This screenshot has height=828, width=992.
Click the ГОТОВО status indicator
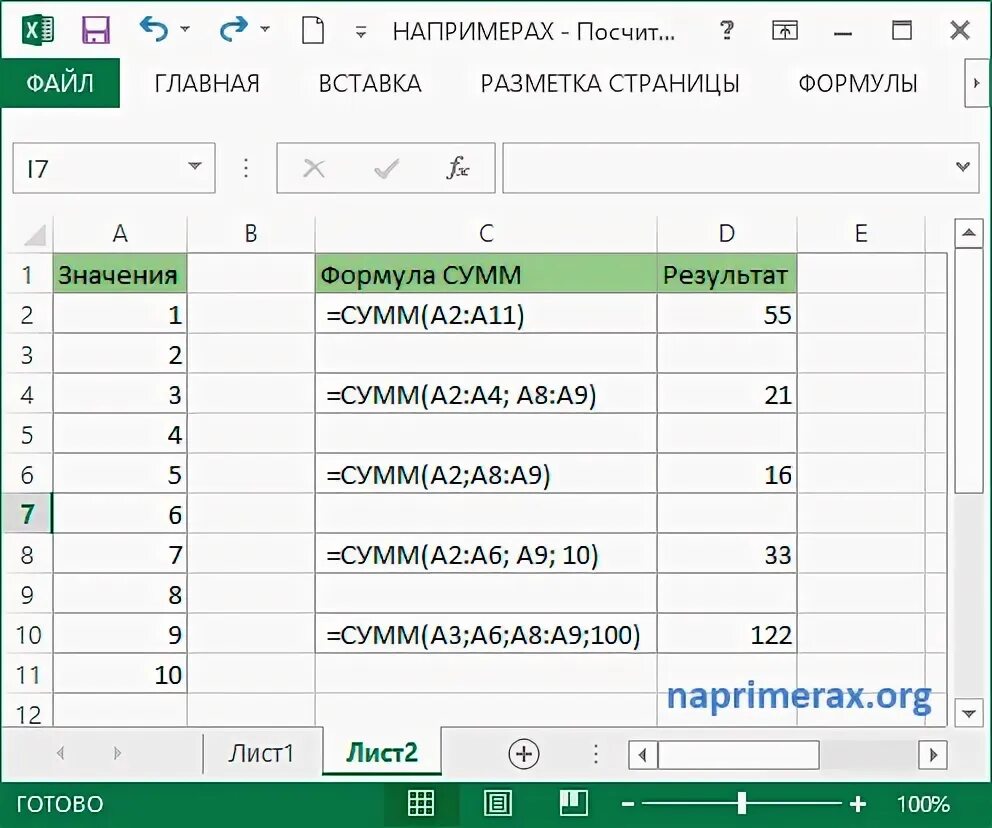[x=59, y=804]
